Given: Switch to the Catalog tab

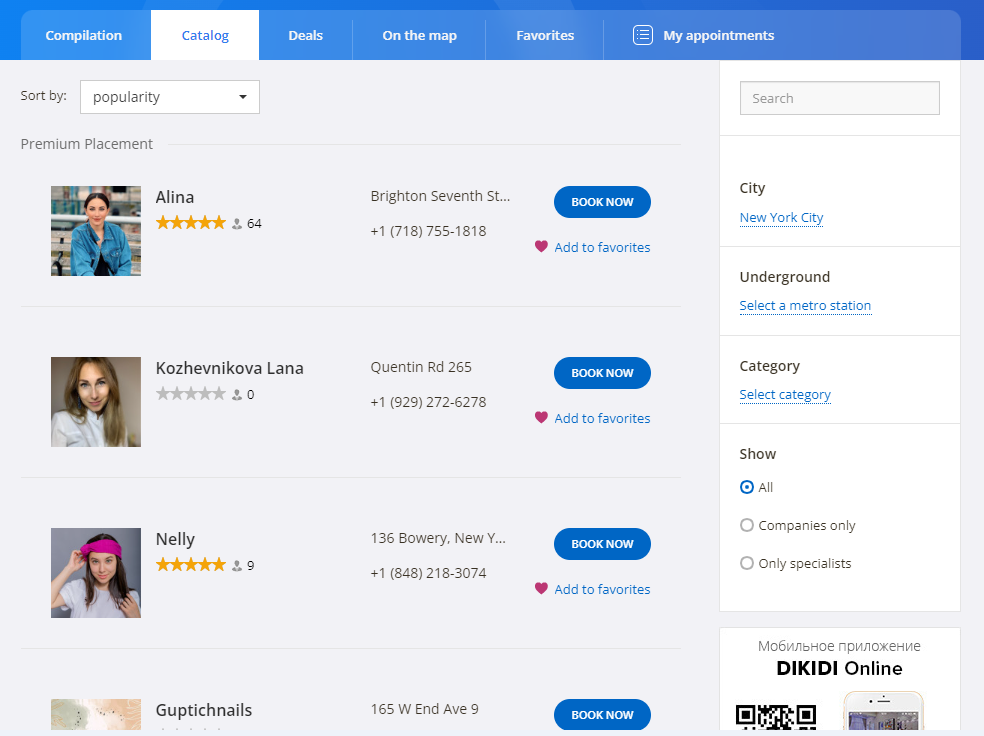Looking at the screenshot, I should [x=205, y=36].
